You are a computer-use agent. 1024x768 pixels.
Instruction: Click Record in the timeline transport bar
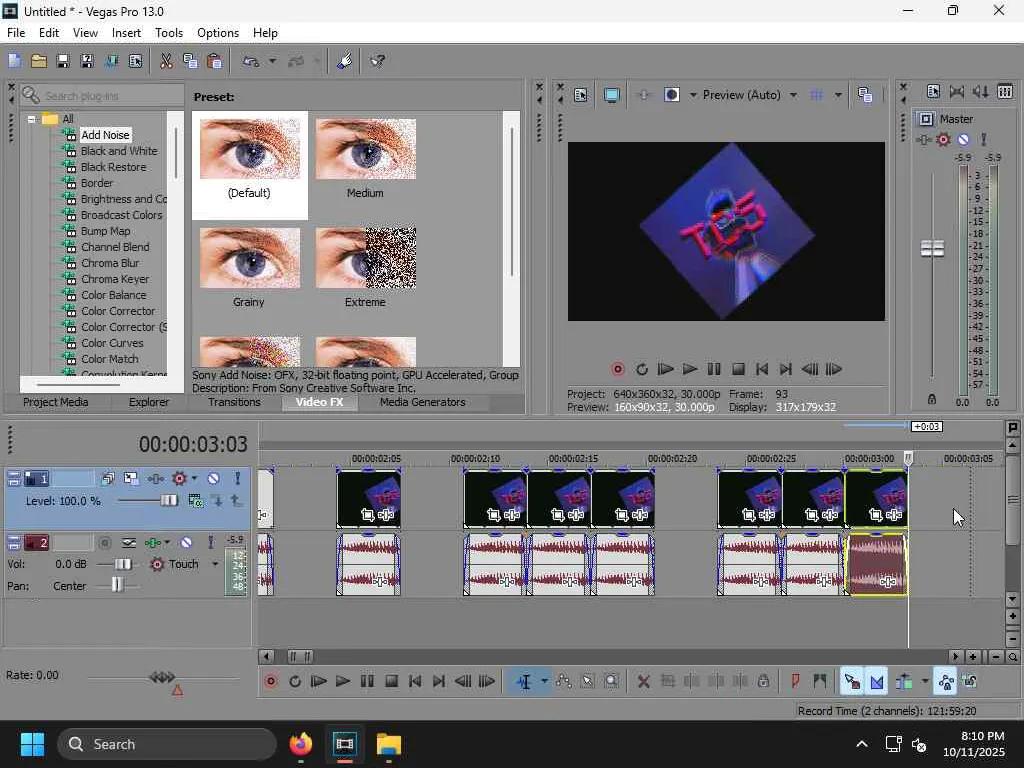(270, 682)
